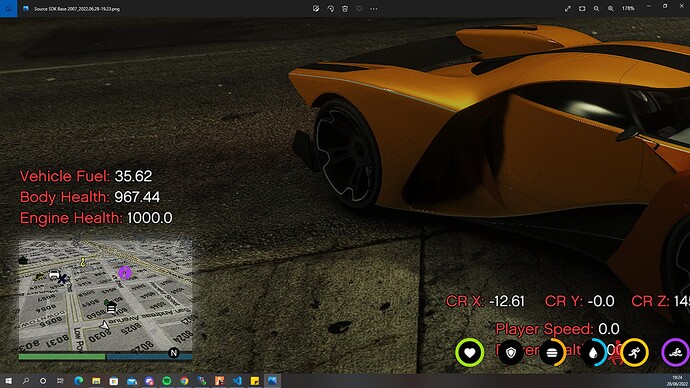Open Visual Studio Code from taskbar
The height and width of the screenshot is (388, 690).
point(237,381)
